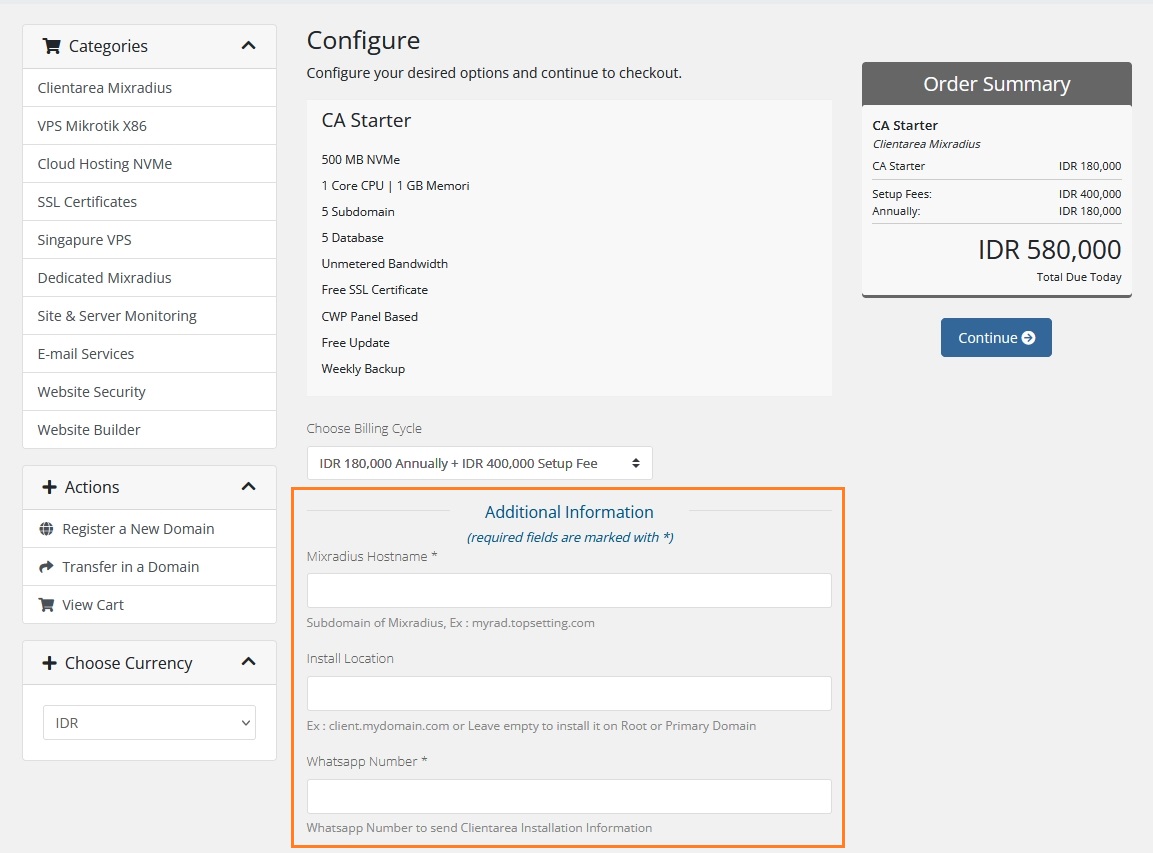1153x853 pixels.
Task: Click 'Annually:' row in order summary
Action: click(996, 211)
